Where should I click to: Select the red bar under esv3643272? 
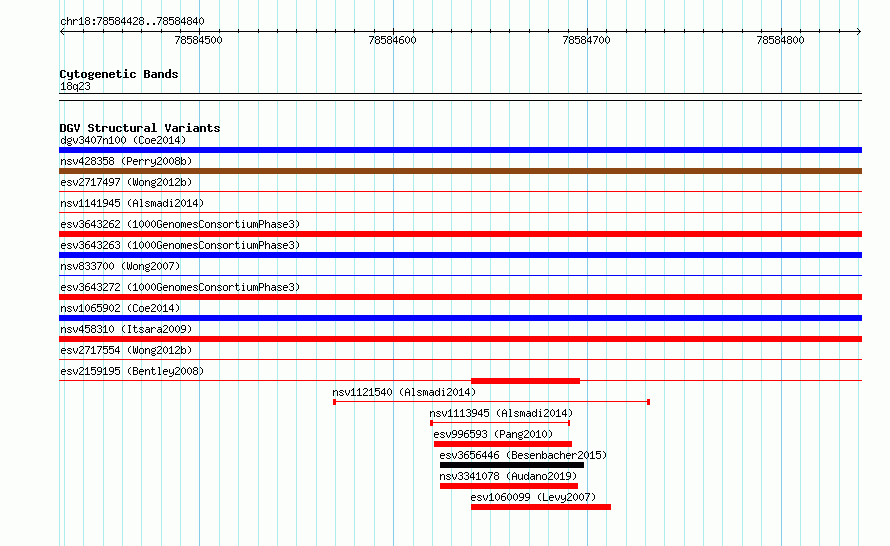point(460,297)
